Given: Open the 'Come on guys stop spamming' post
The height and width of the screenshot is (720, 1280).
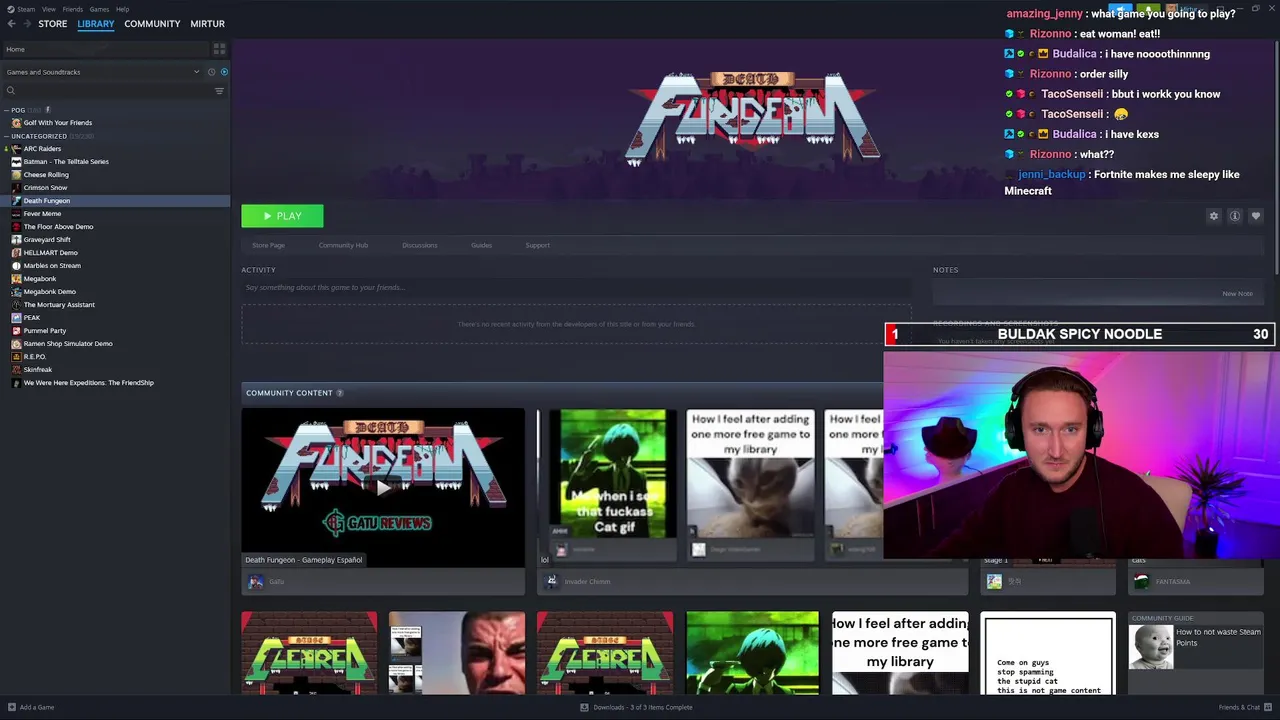Looking at the screenshot, I should pos(1048,655).
